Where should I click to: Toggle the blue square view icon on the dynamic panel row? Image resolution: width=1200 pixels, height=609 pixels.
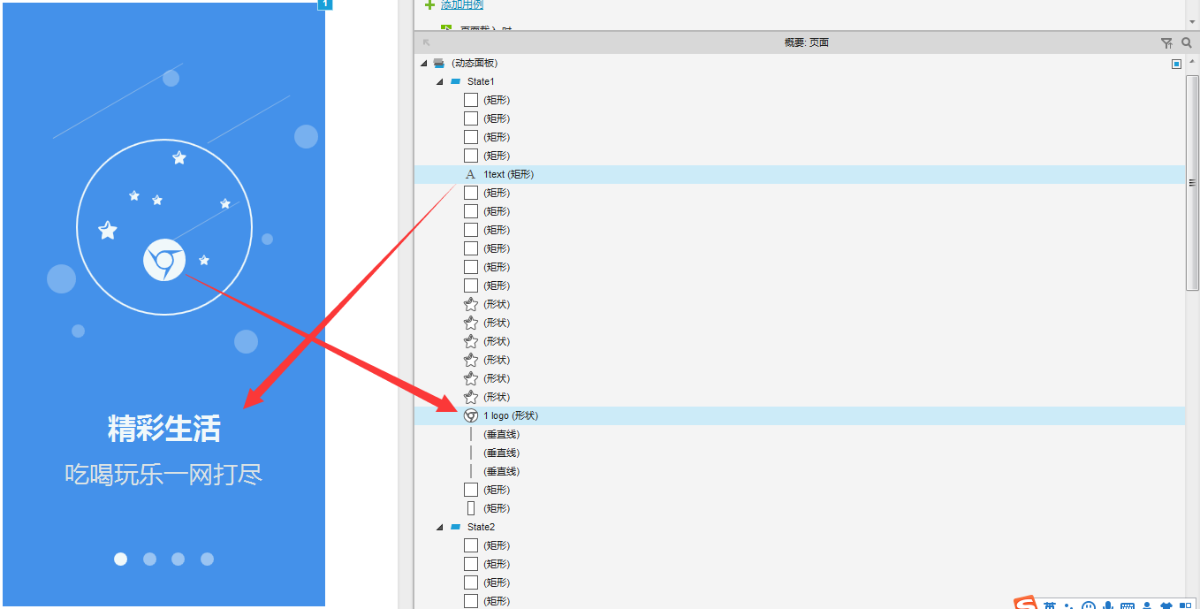1176,63
